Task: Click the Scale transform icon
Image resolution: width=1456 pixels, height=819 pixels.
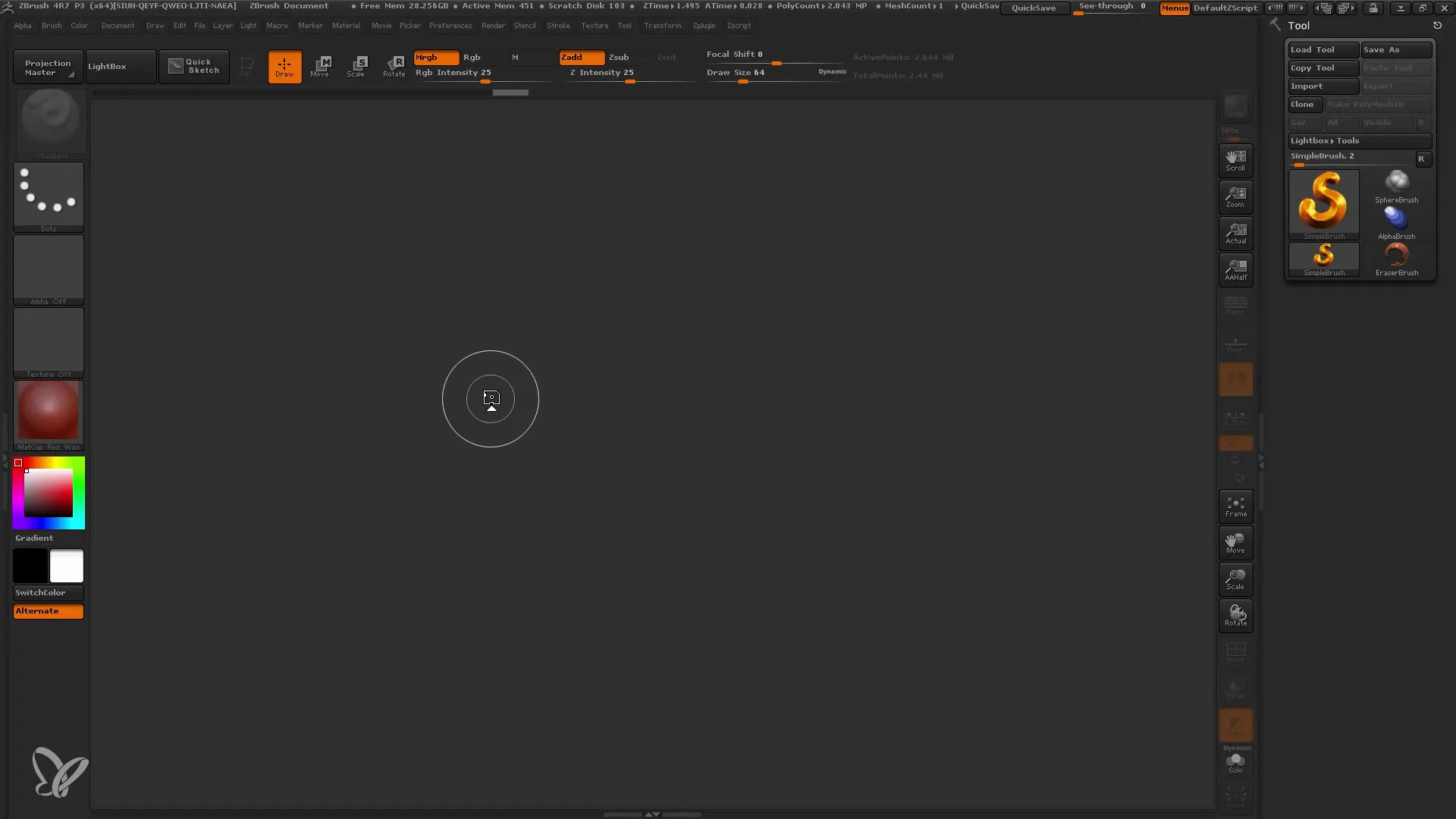Action: tap(357, 65)
